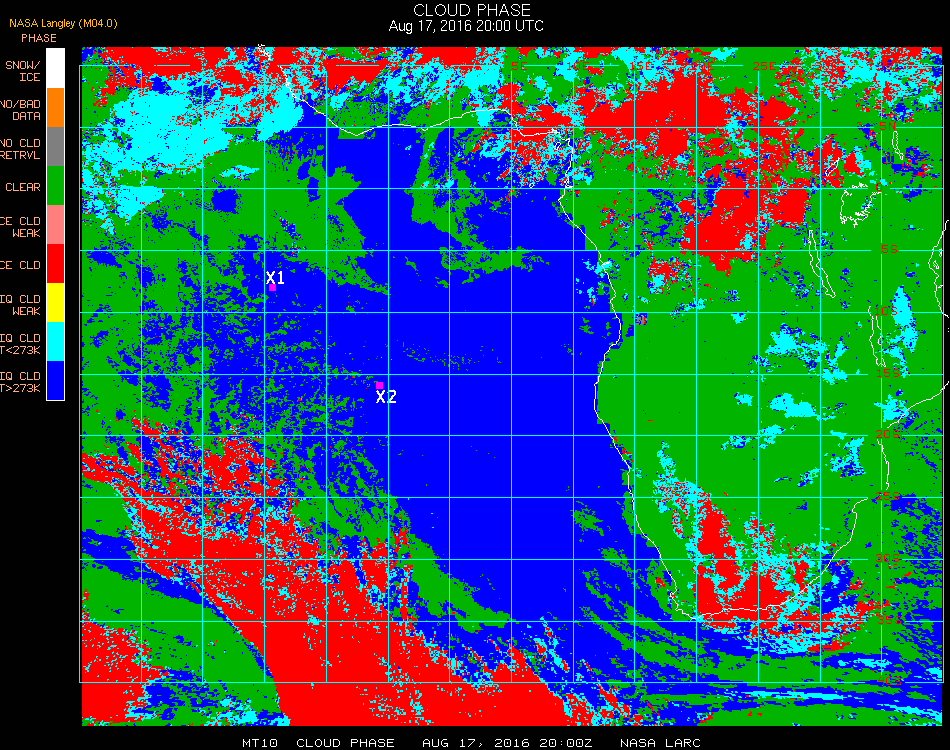Image resolution: width=950 pixels, height=750 pixels.
Task: Click the magenta X2 marker on the map
Action: [379, 385]
